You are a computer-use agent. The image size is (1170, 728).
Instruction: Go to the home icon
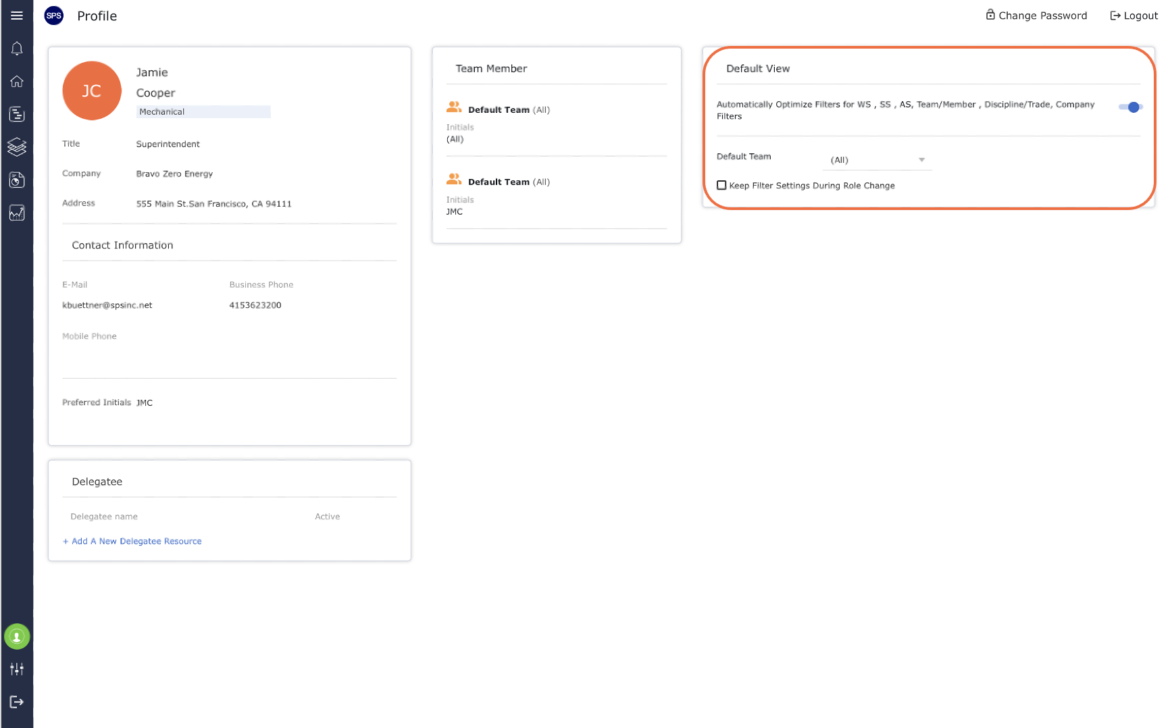[16, 81]
